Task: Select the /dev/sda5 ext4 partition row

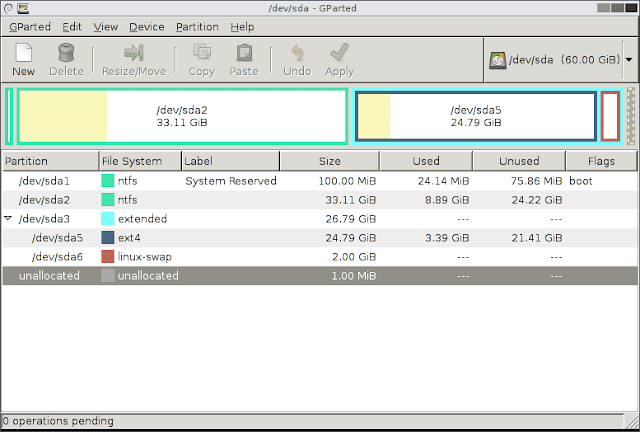Action: coord(320,238)
